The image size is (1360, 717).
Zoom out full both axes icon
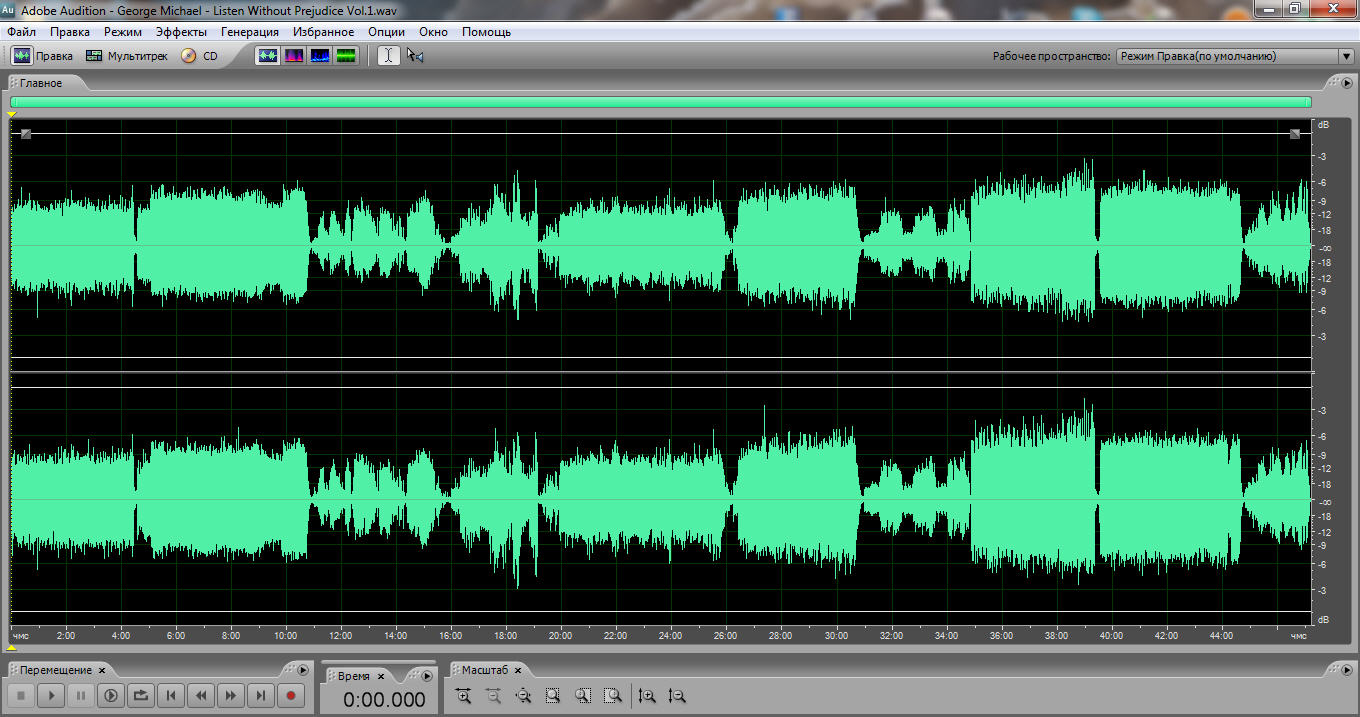click(x=523, y=696)
